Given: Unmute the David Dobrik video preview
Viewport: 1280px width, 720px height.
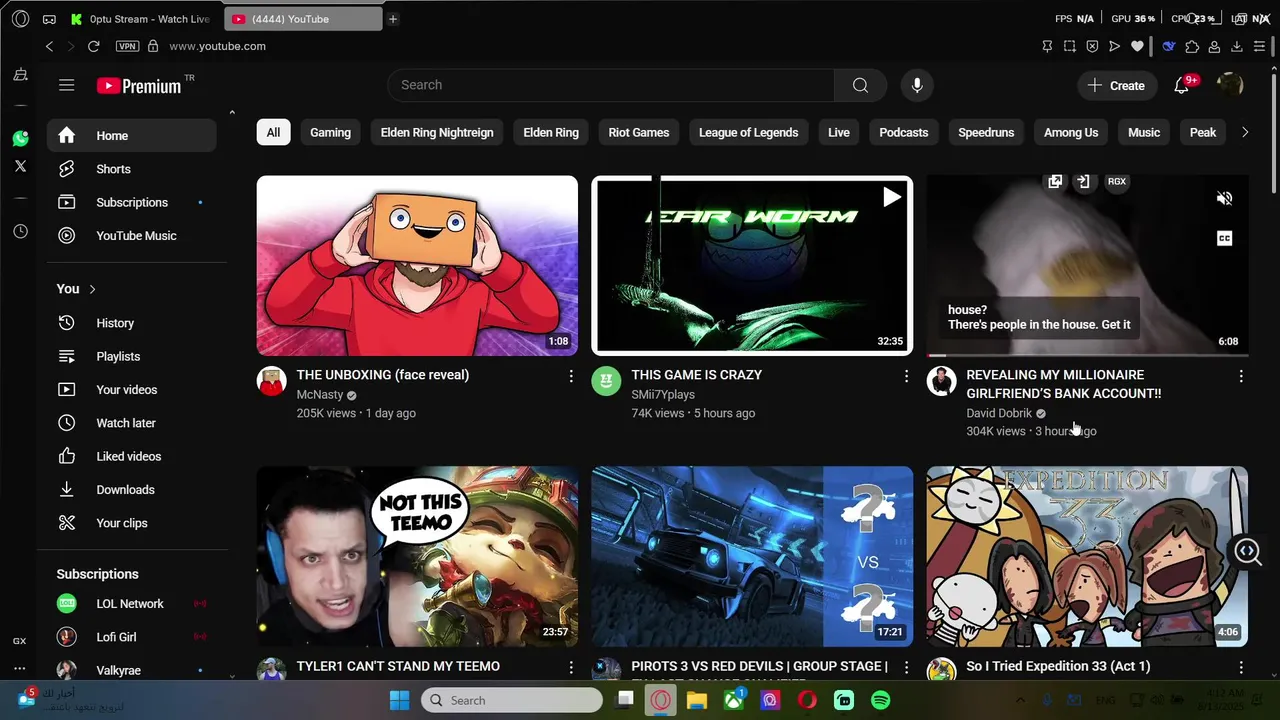Looking at the screenshot, I should pyautogui.click(x=1224, y=199).
